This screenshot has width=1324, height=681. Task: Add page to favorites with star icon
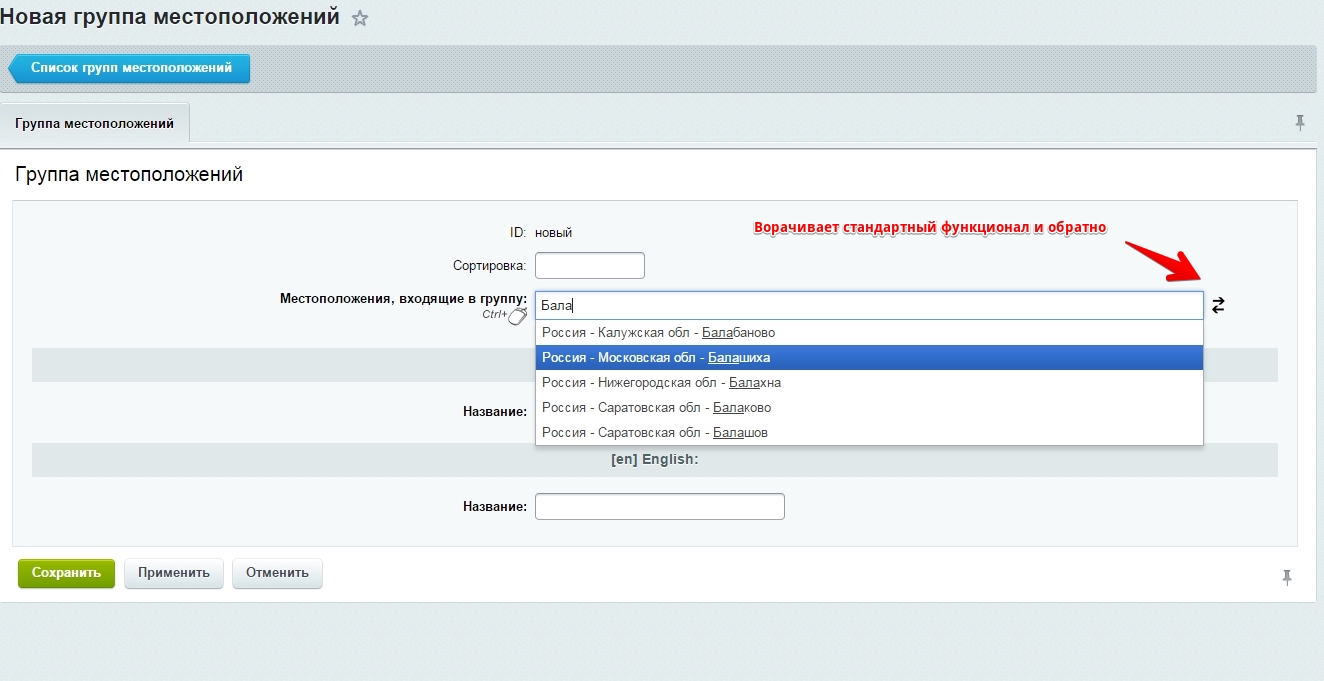click(360, 19)
